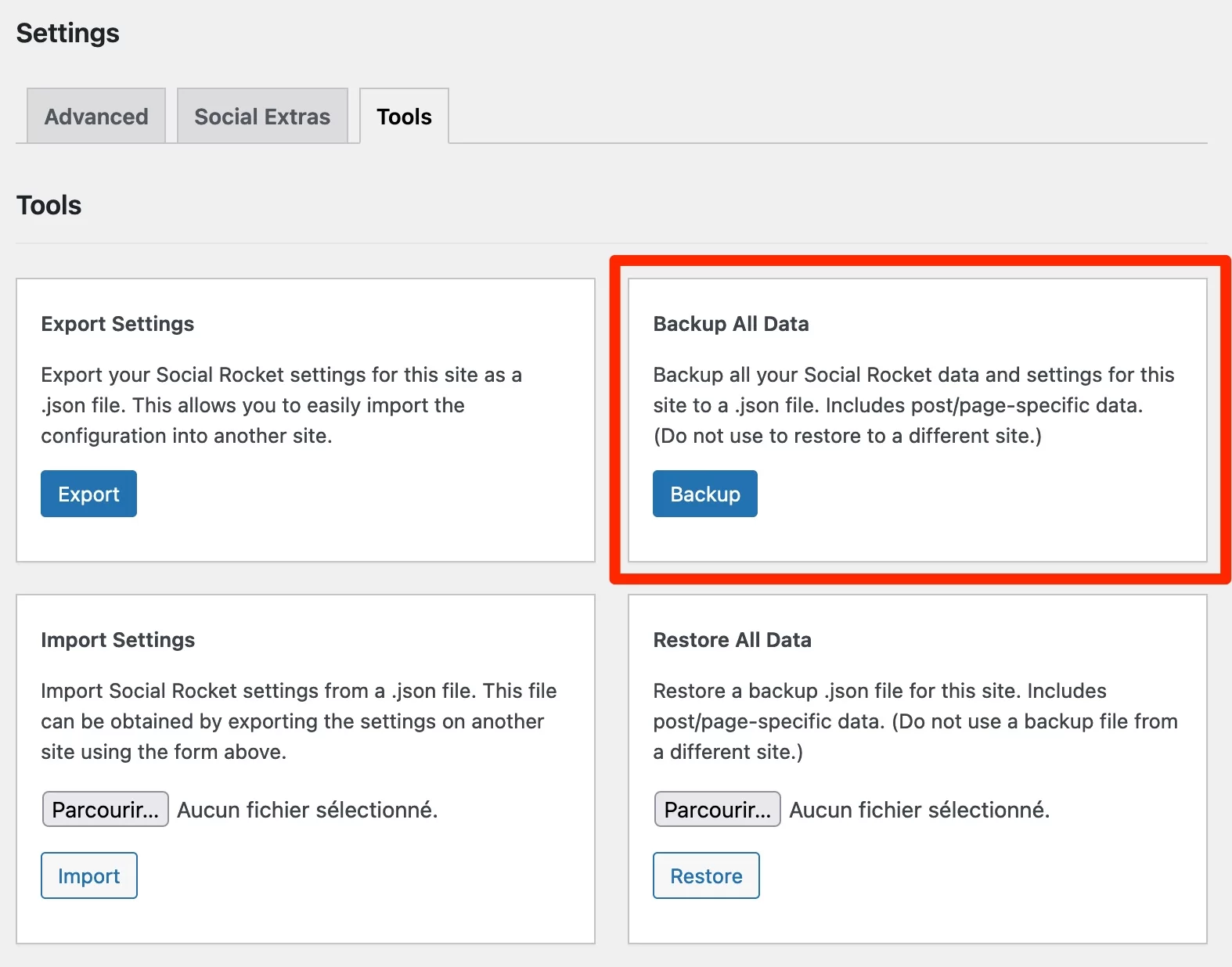The image size is (1232, 967).
Task: Click the Export Settings description paragraph
Action: tap(282, 405)
